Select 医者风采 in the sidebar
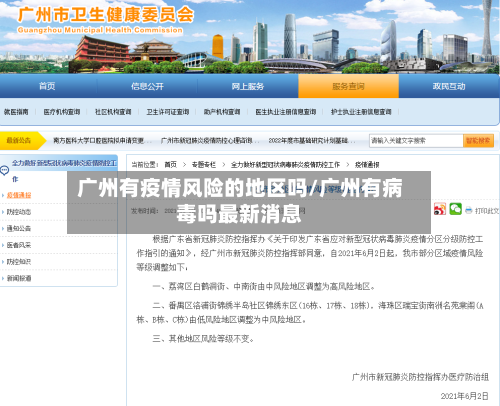 coord(19,245)
